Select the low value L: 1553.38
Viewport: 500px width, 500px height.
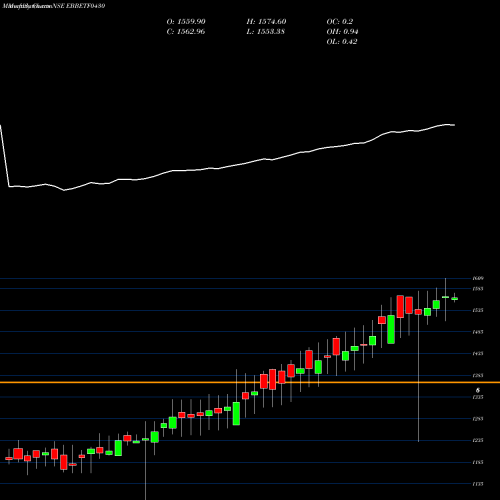tap(266, 32)
